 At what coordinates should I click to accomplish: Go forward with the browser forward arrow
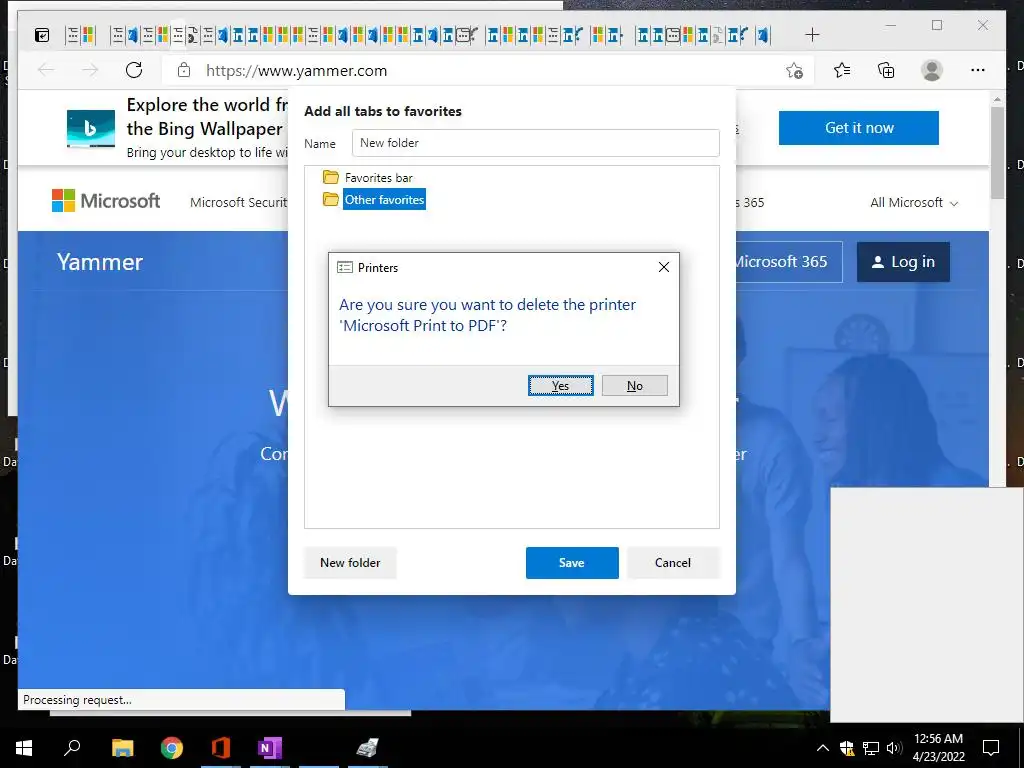point(90,70)
